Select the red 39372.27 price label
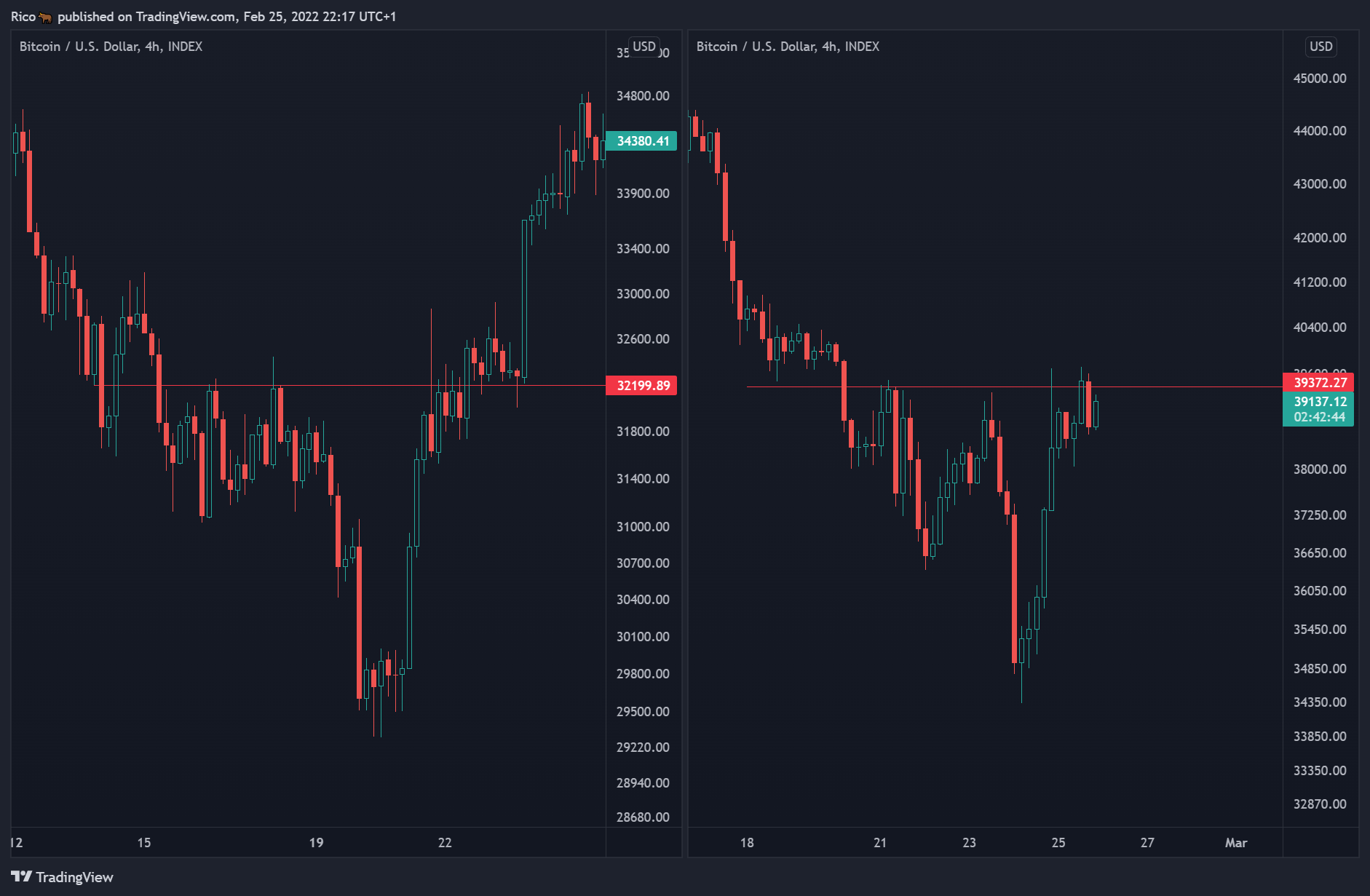The width and height of the screenshot is (1370, 896). pyautogui.click(x=1318, y=382)
